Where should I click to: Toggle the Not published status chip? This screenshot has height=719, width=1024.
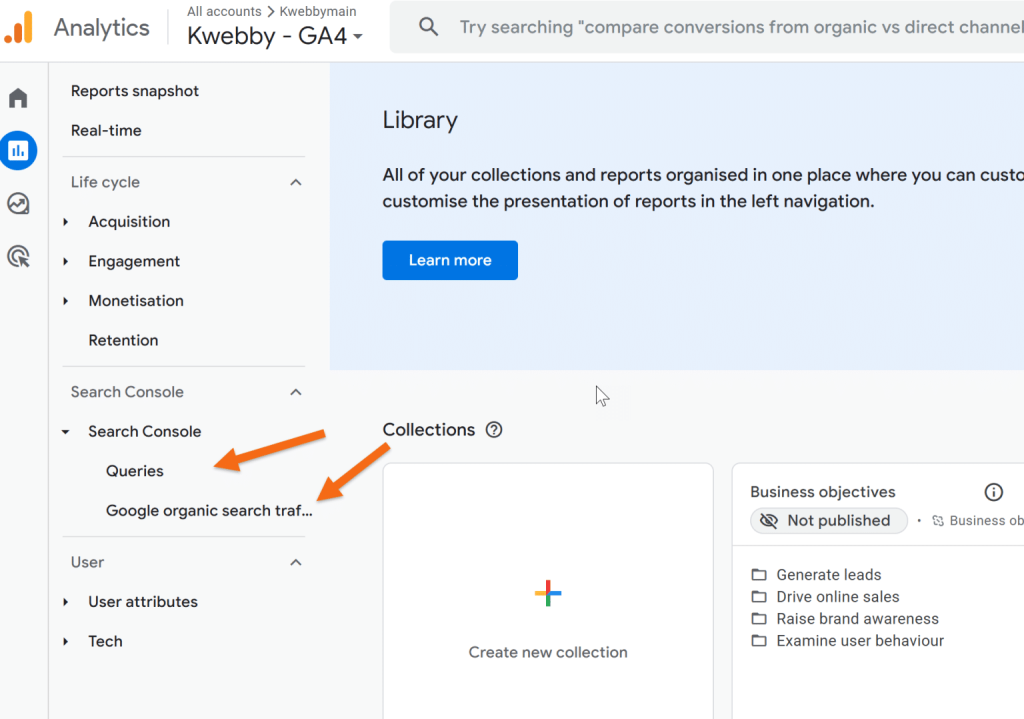click(828, 520)
